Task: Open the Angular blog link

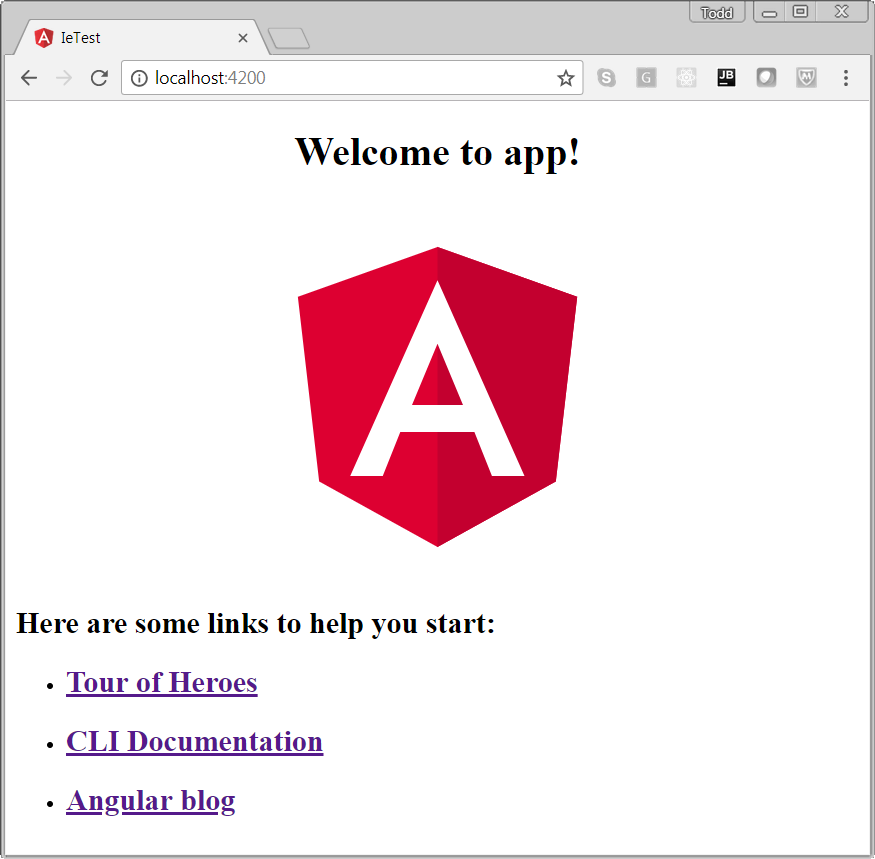Action: click(151, 802)
